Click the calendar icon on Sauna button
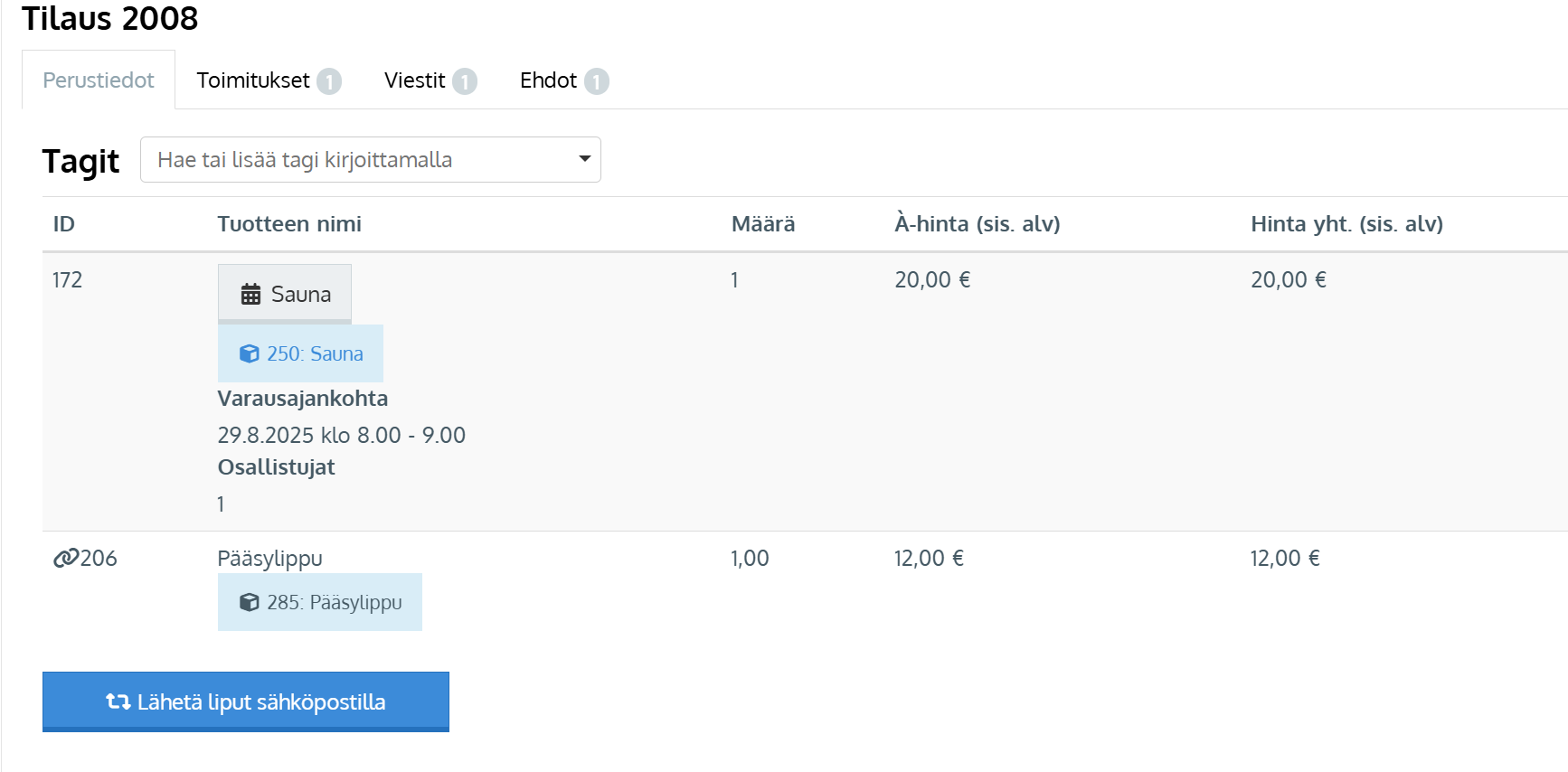The width and height of the screenshot is (1568, 772). point(250,294)
